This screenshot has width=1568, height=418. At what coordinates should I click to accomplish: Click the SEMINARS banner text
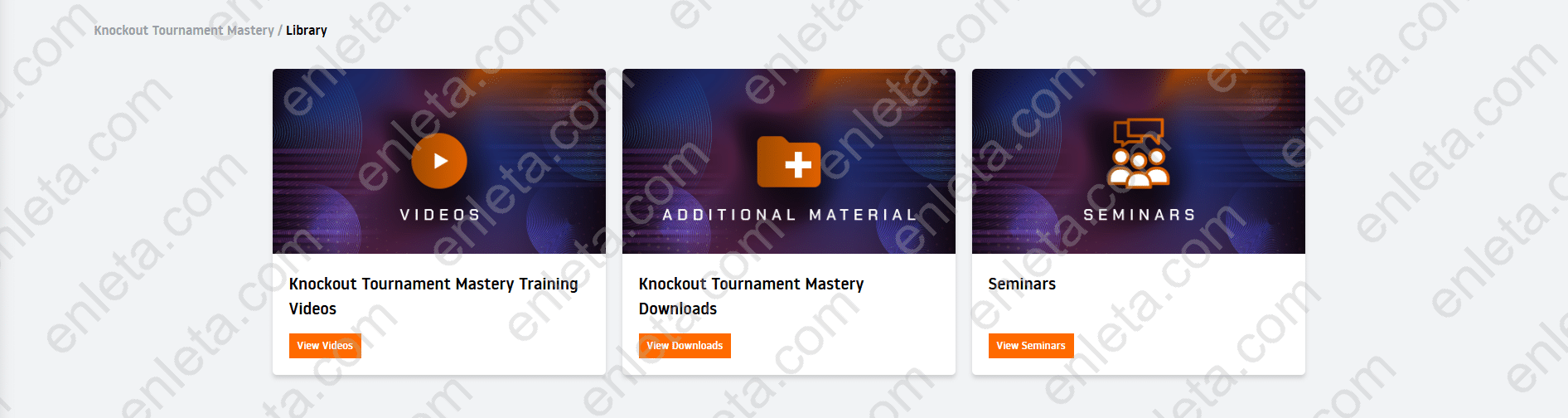pyautogui.click(x=1140, y=215)
